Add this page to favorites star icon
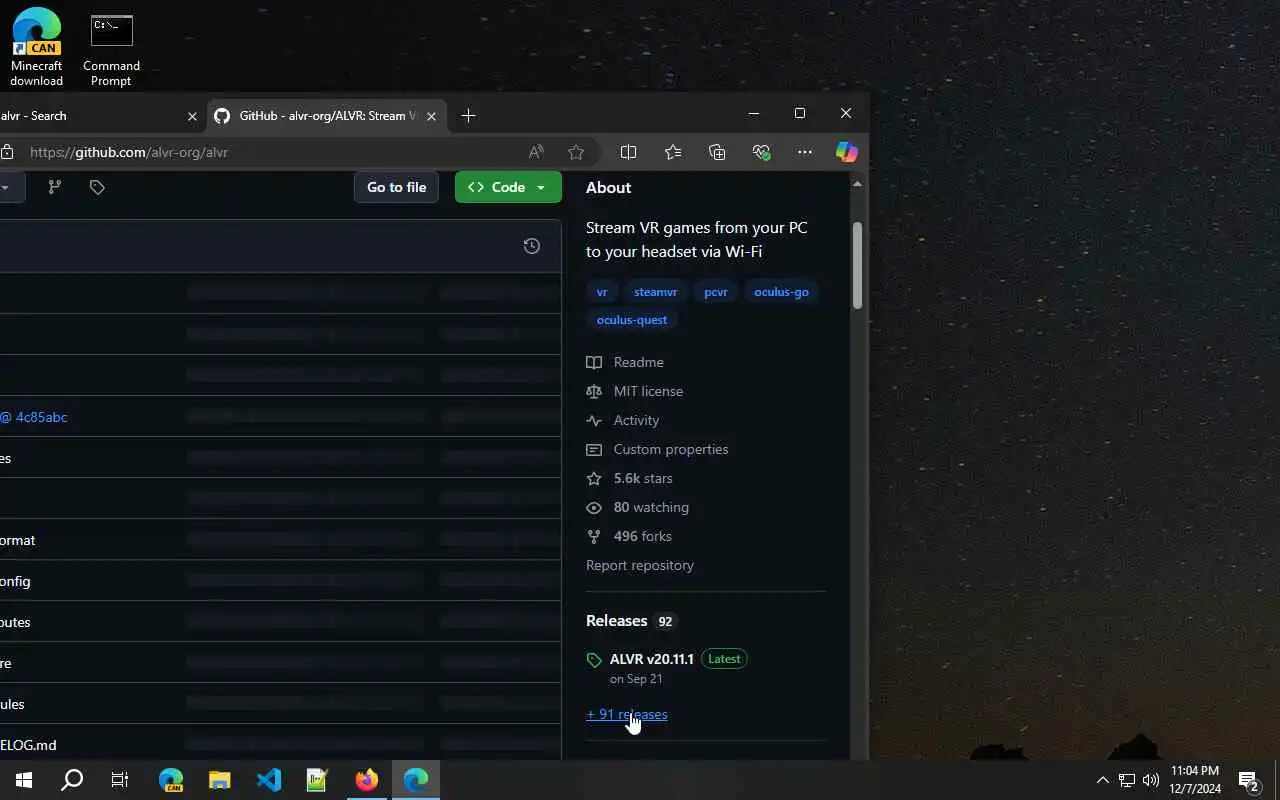Screen dimensions: 1280x800 [576, 152]
